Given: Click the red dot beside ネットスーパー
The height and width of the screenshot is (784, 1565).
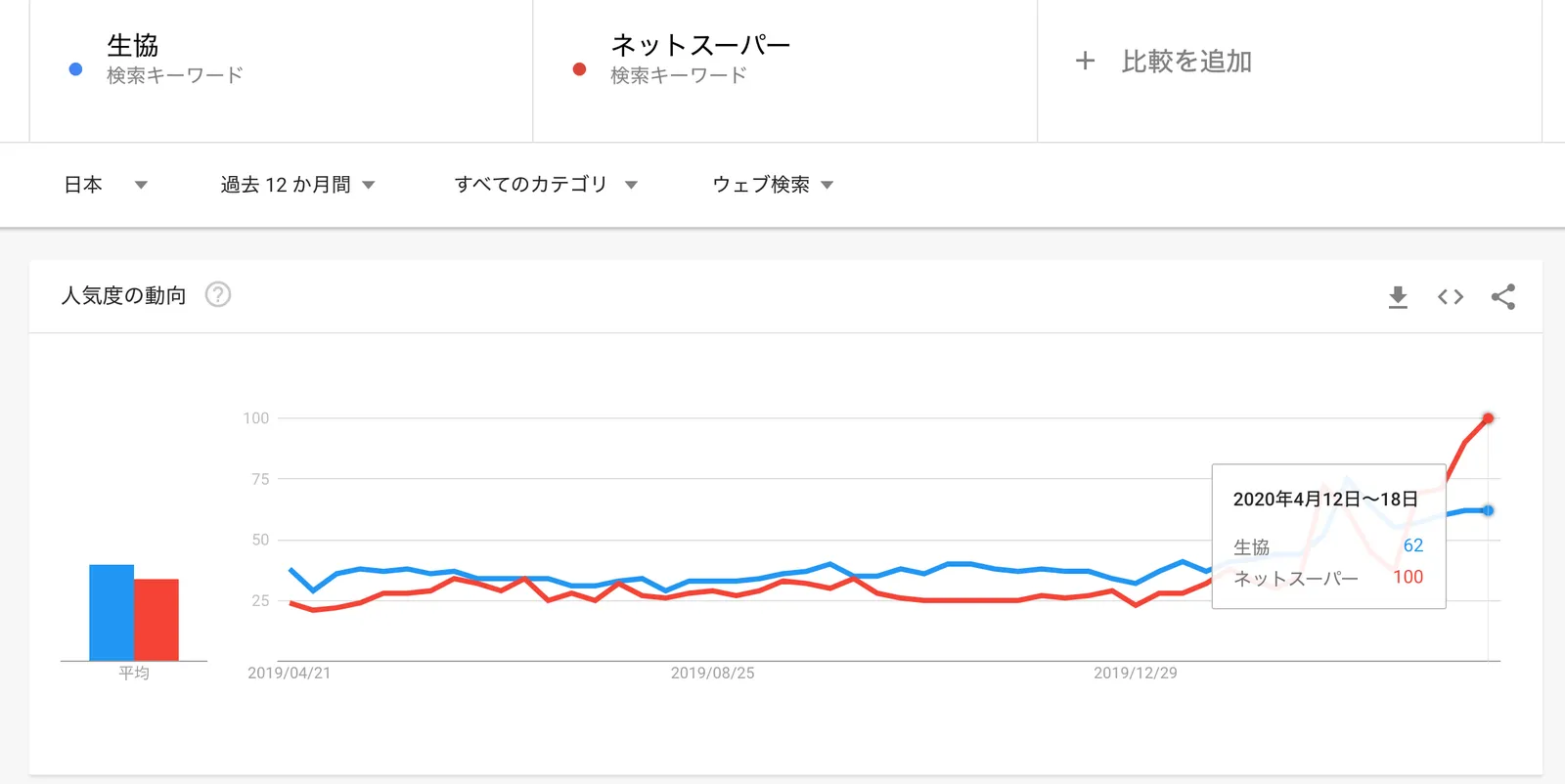Looking at the screenshot, I should click(579, 69).
